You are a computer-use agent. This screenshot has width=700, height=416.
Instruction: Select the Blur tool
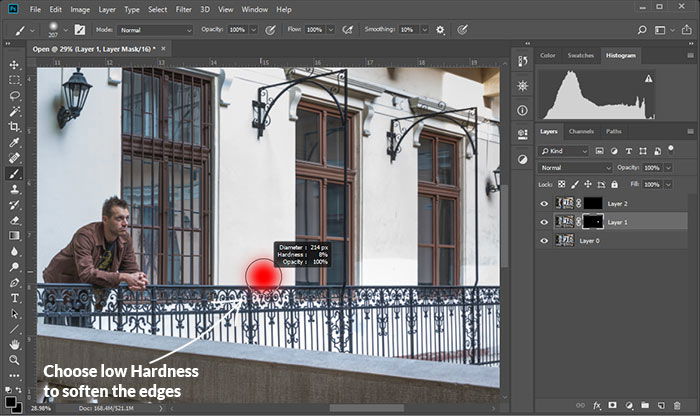(14, 251)
